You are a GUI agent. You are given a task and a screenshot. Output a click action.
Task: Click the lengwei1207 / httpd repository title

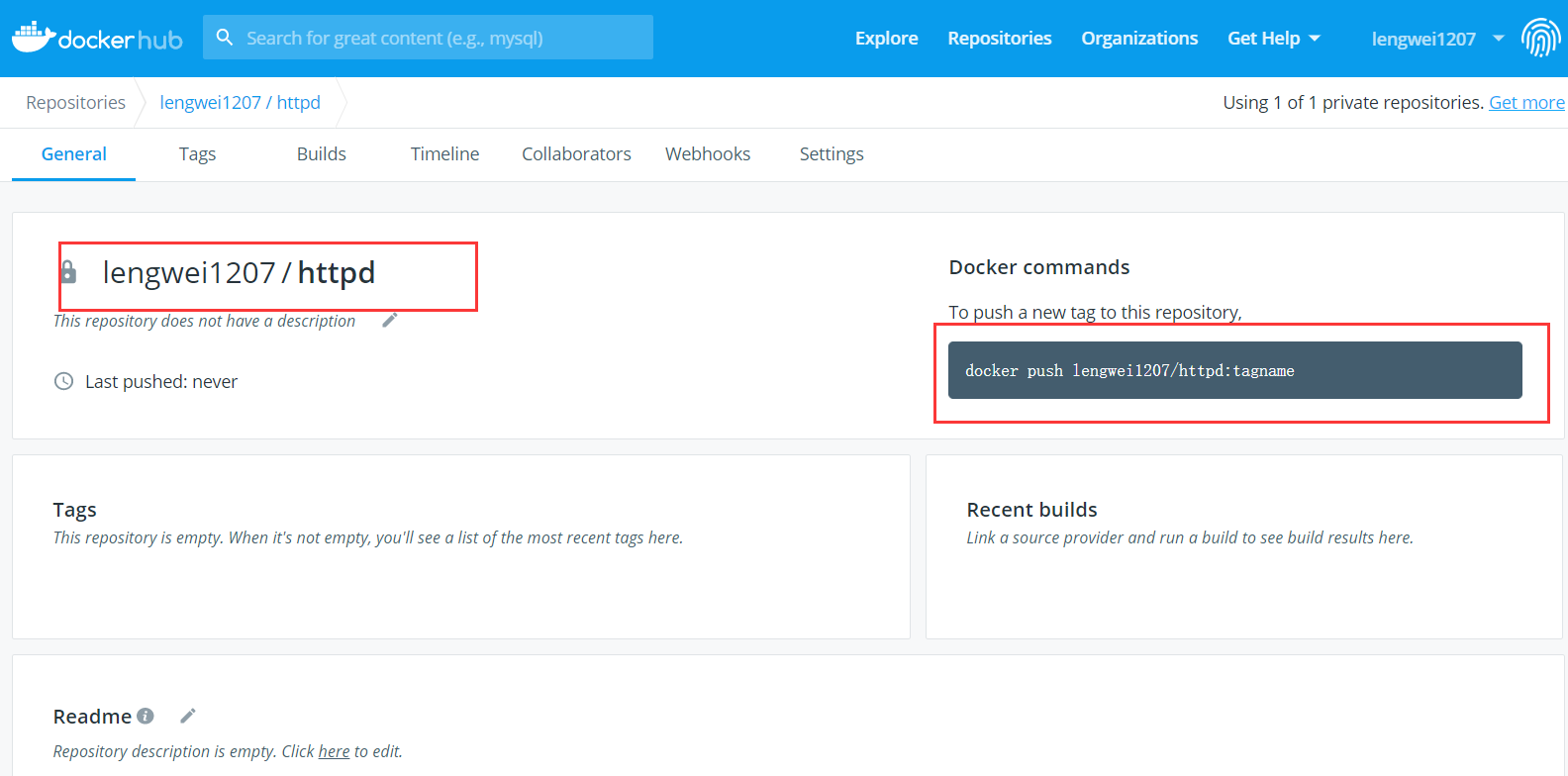239,272
